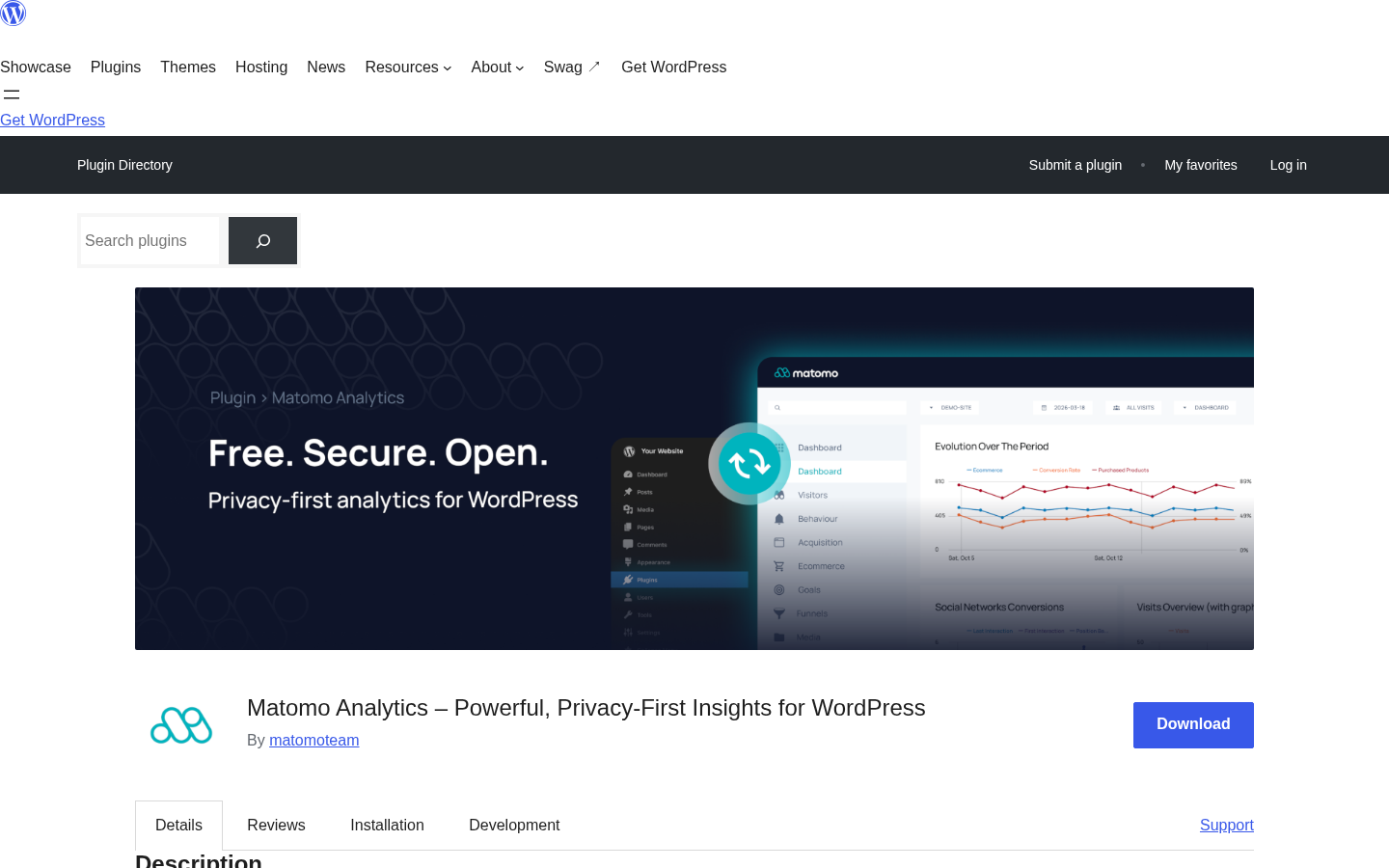Click the Matomo banner image
The height and width of the screenshot is (868, 1389).
pyautogui.click(x=694, y=469)
